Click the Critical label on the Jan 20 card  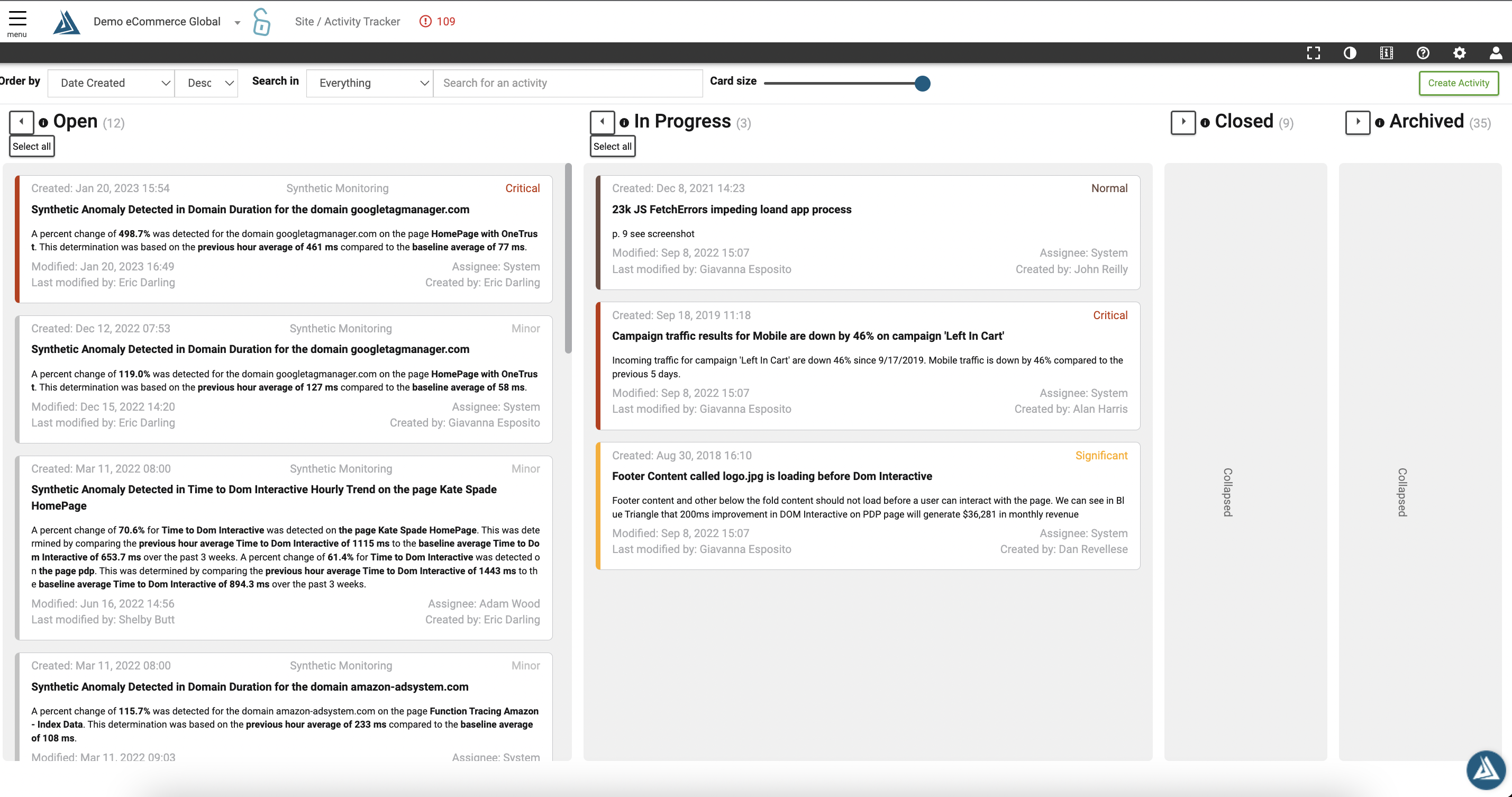tap(522, 188)
